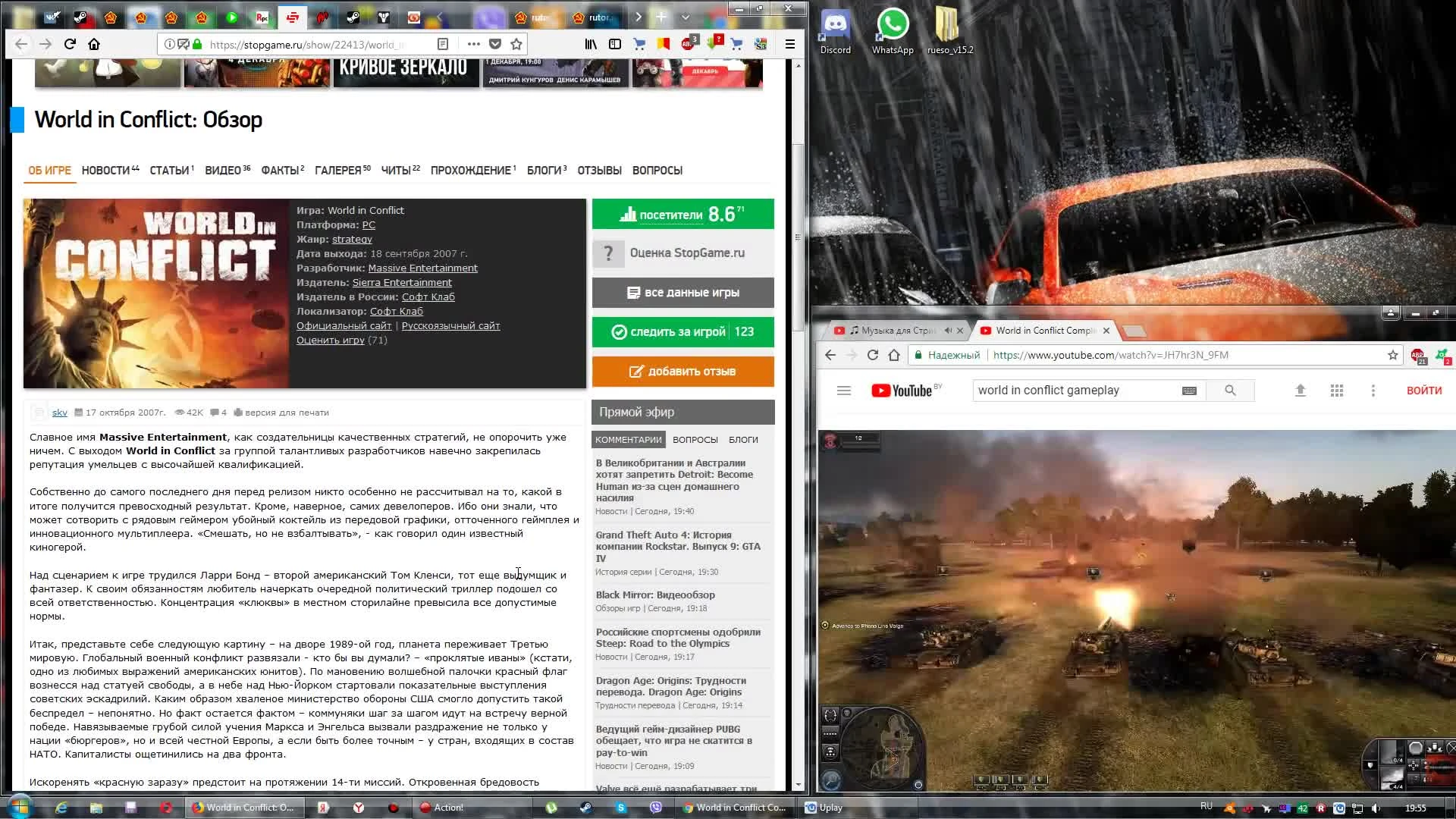Image resolution: width=1456 pixels, height=819 pixels.
Task: Click the Pocket save icon in Firefox
Action: [495, 44]
